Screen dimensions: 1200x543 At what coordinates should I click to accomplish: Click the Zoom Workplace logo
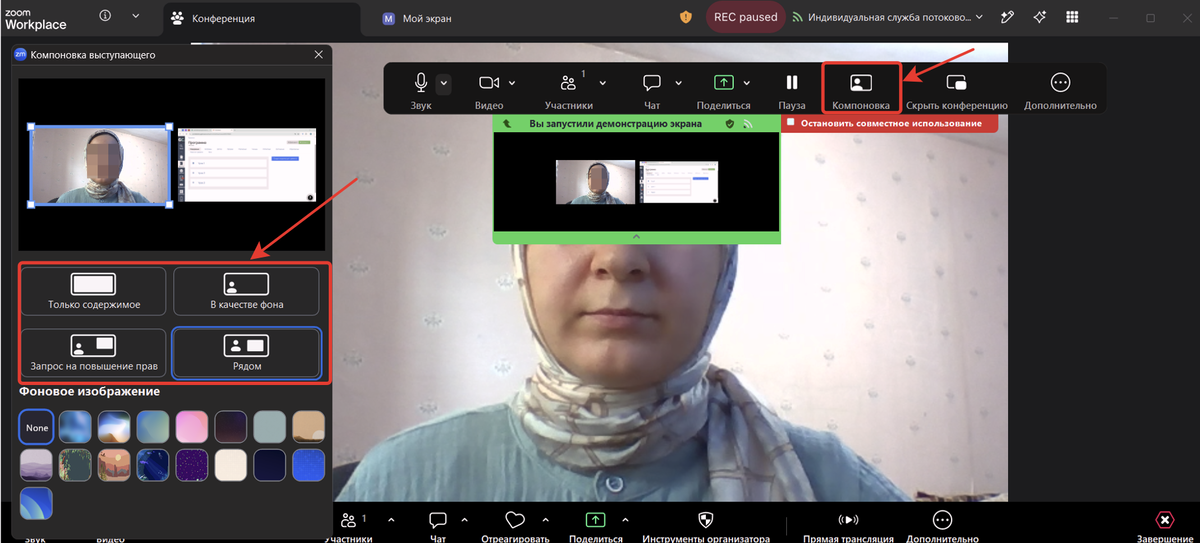point(35,17)
